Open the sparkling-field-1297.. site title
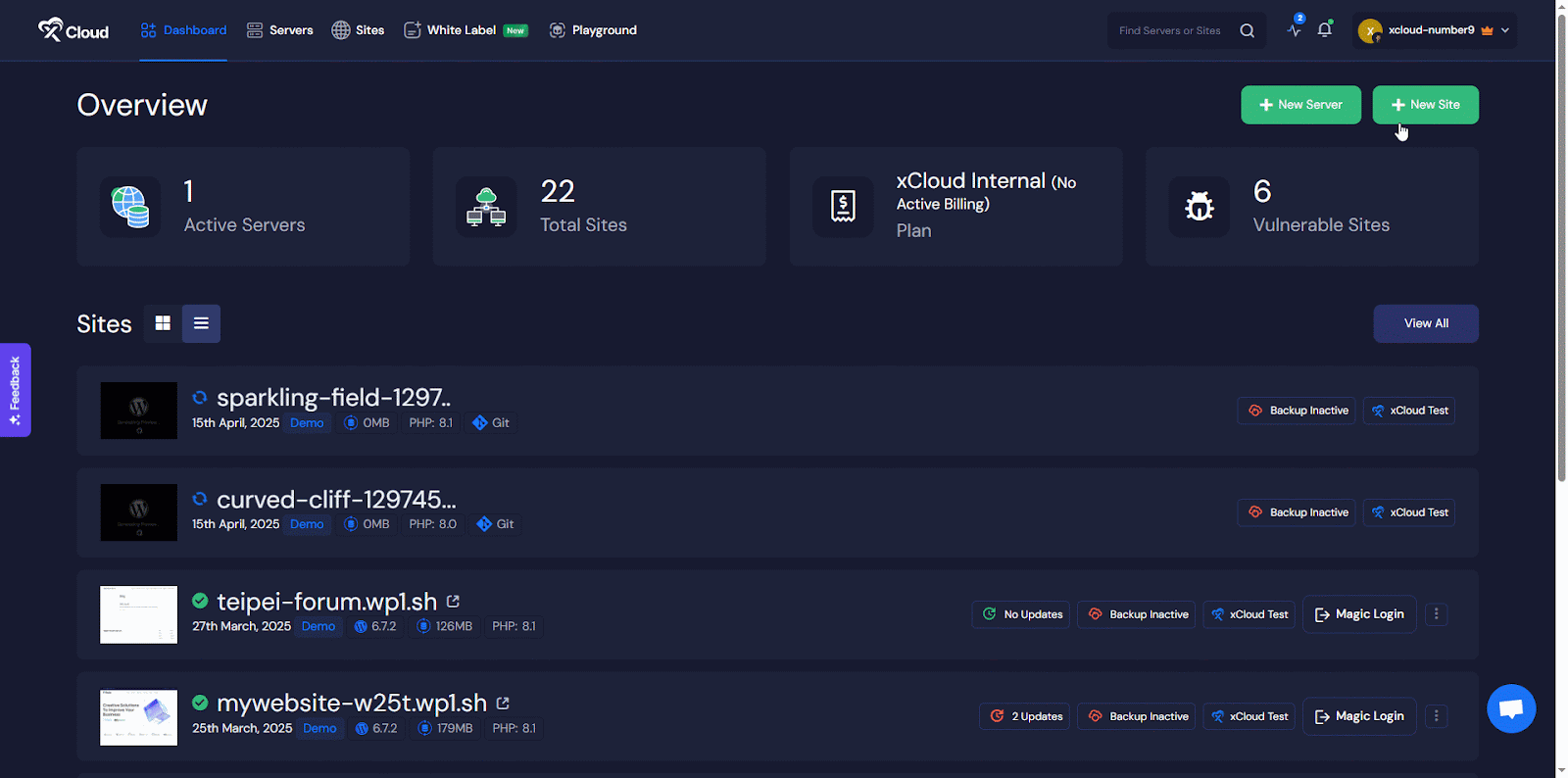The height and width of the screenshot is (778, 1568). [333, 398]
